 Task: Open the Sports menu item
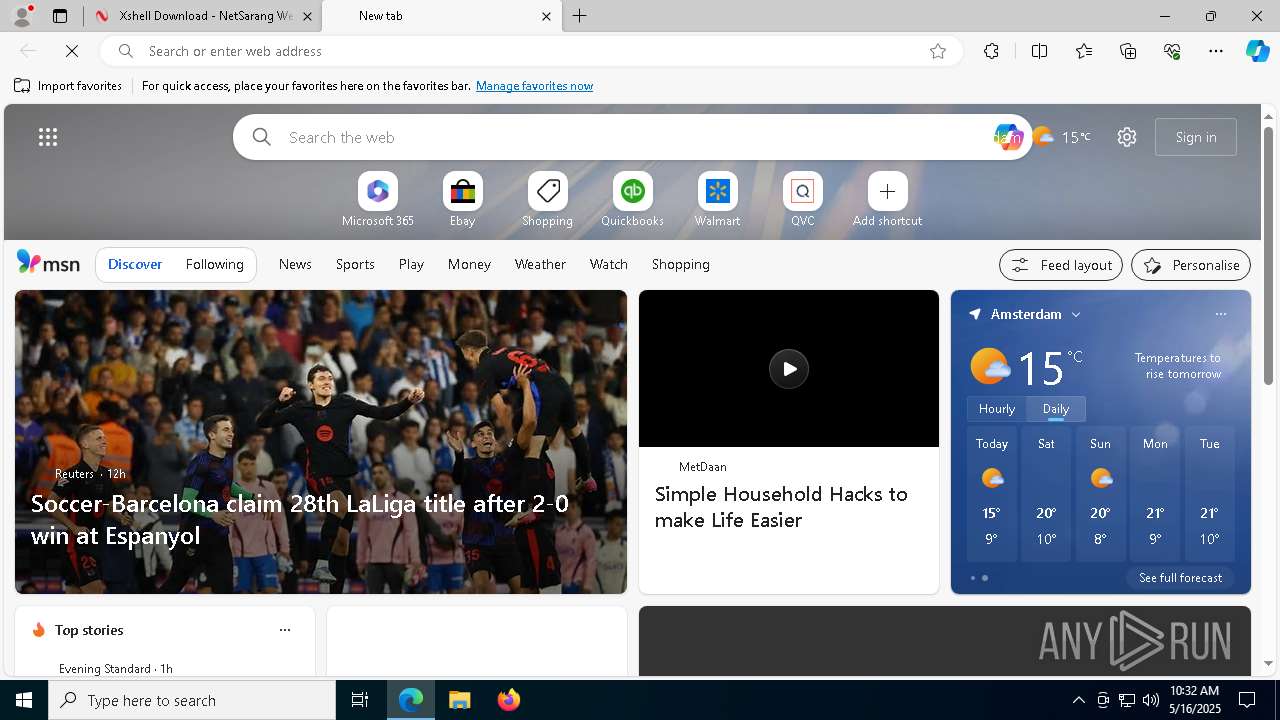(355, 264)
